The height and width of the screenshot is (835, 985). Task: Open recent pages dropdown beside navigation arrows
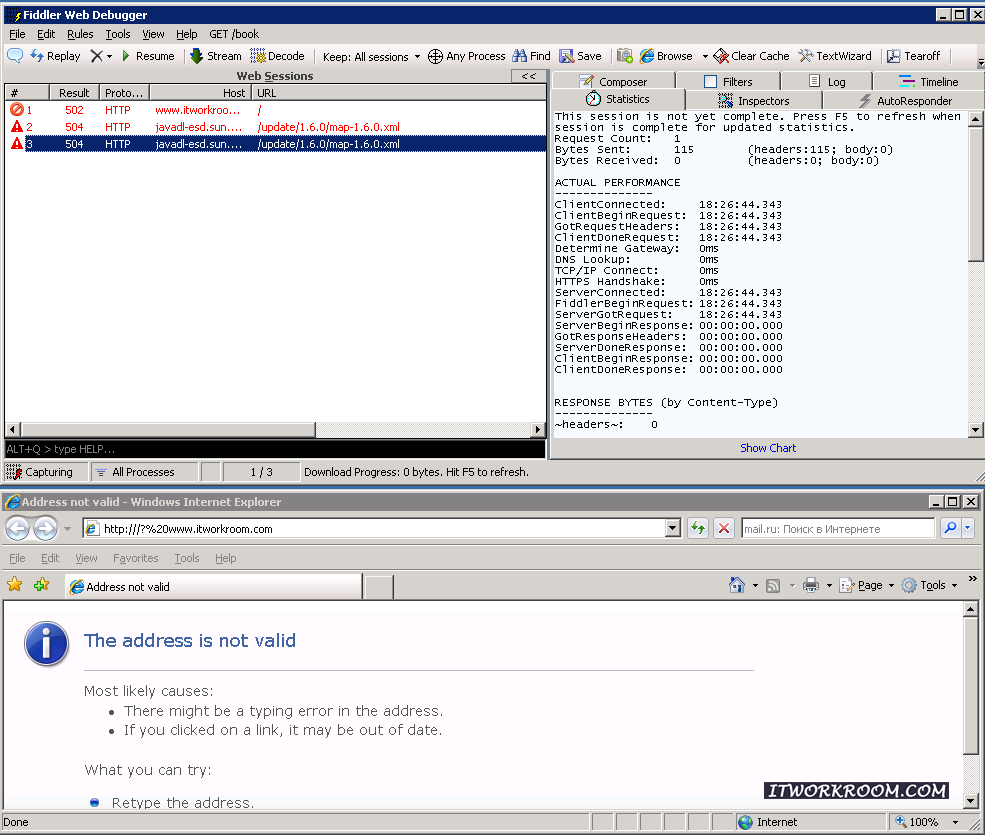[x=67, y=529]
